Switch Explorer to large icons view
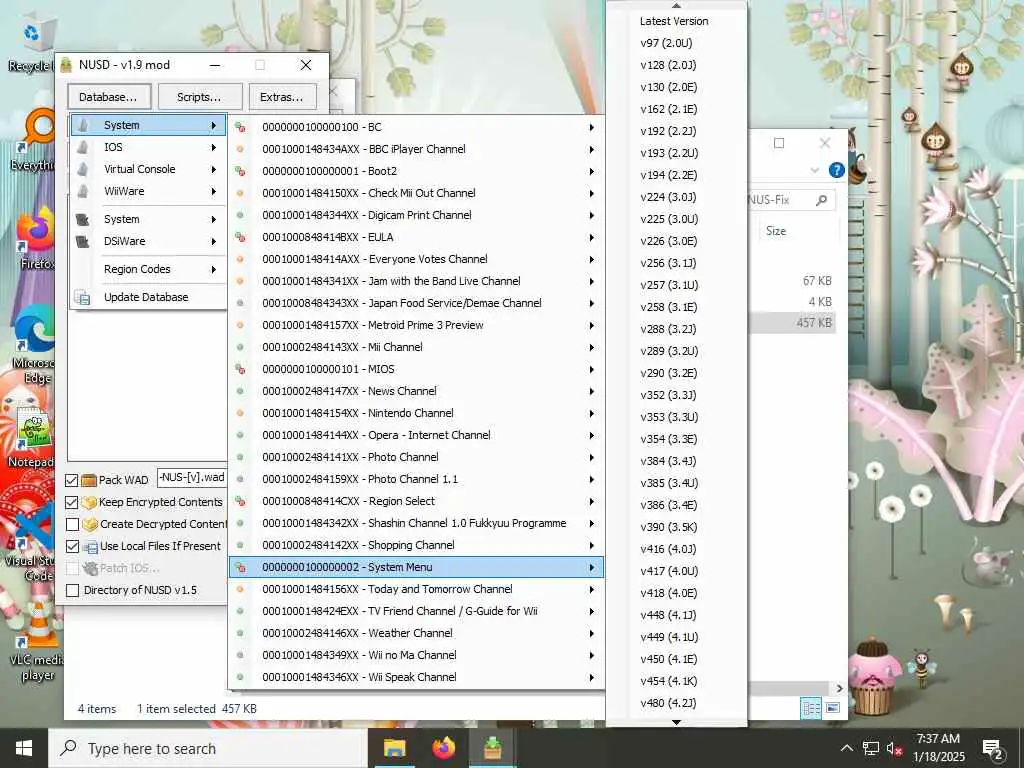The height and width of the screenshot is (768, 1024). (833, 708)
